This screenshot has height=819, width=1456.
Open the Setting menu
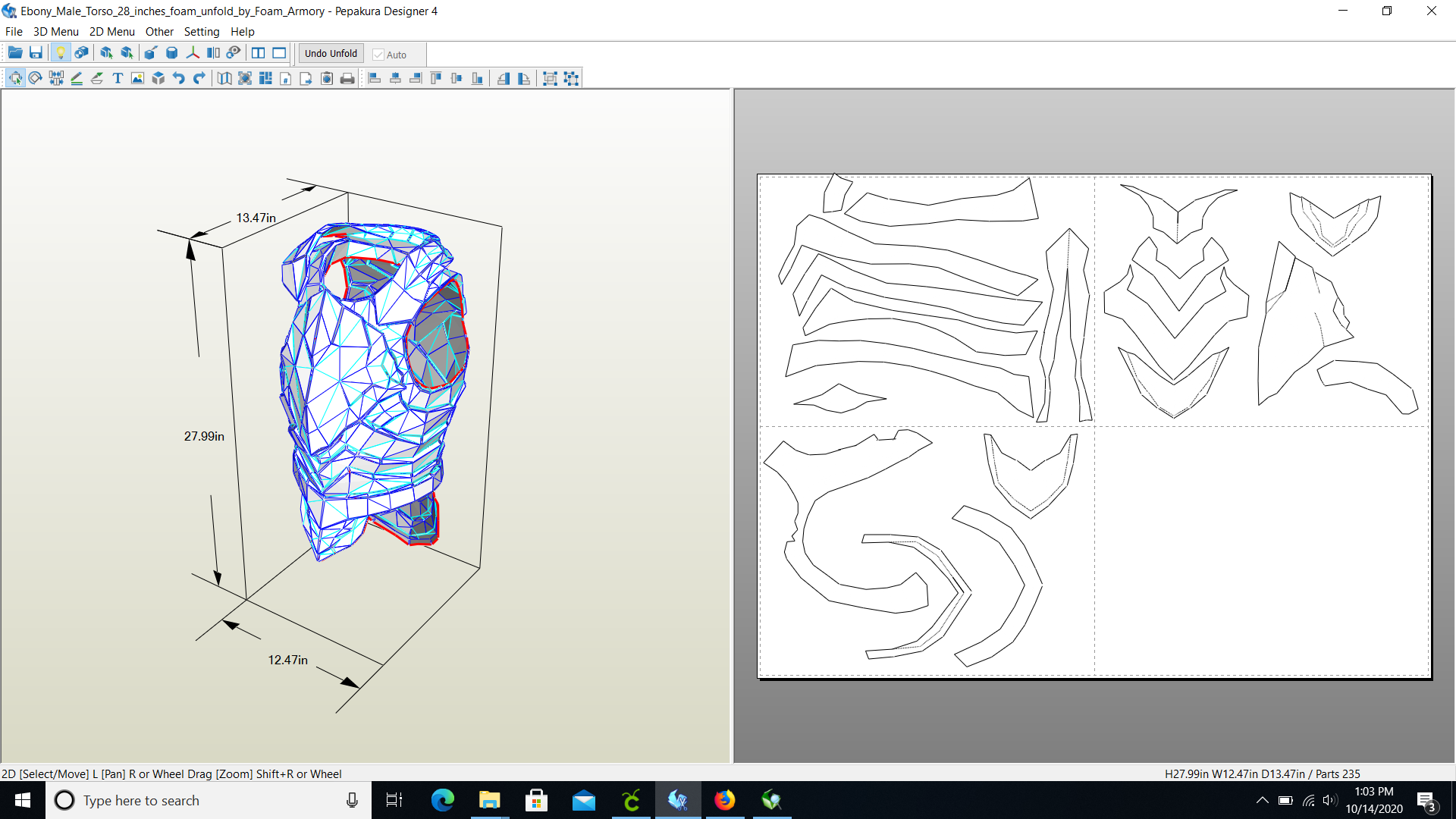[201, 31]
